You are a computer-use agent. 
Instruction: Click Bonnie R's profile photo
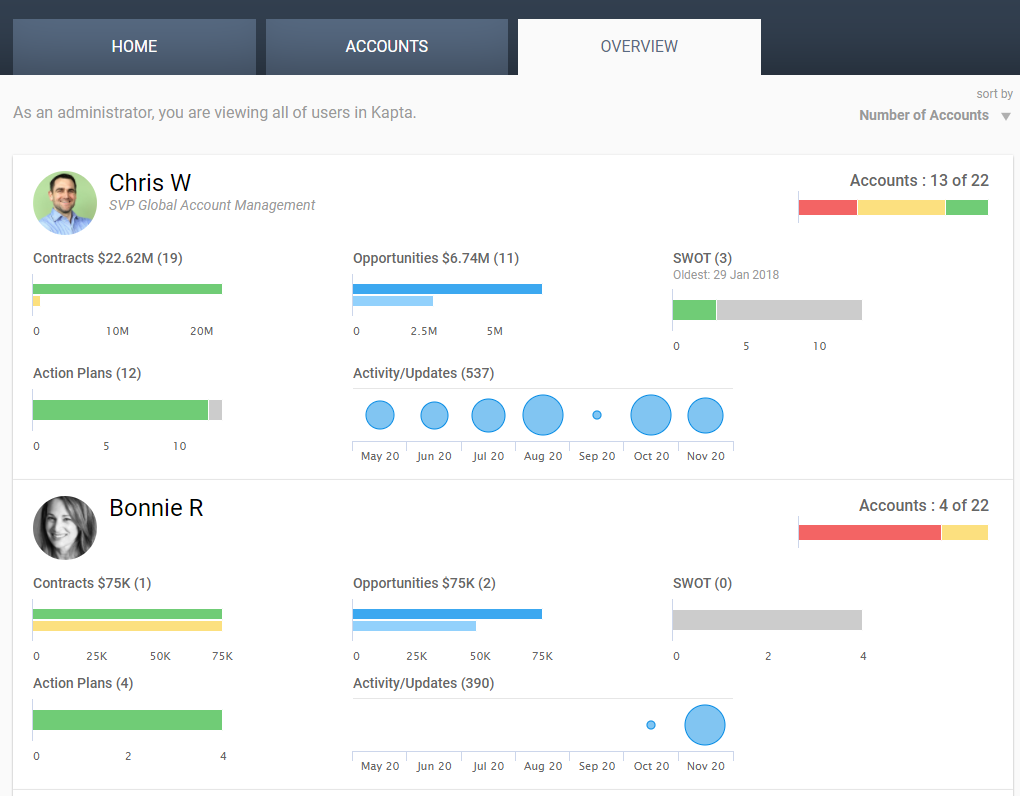(64, 527)
